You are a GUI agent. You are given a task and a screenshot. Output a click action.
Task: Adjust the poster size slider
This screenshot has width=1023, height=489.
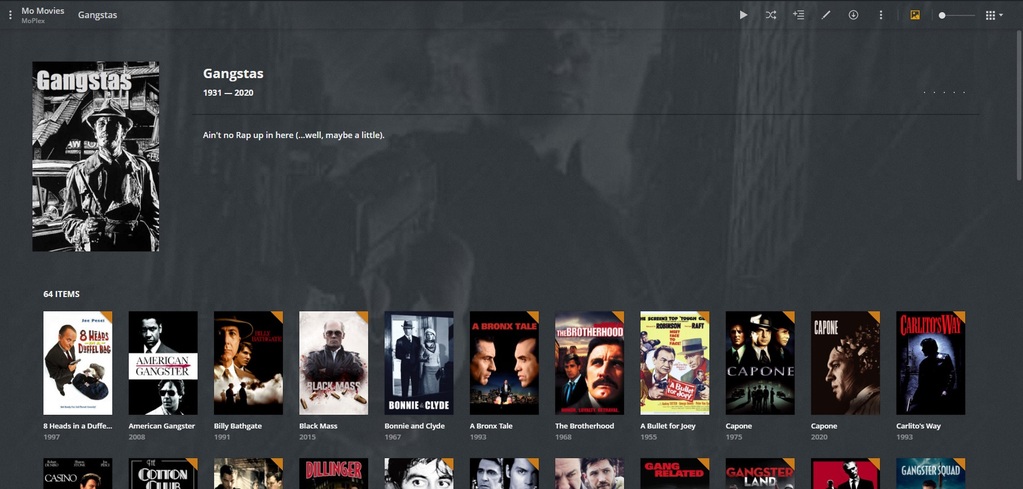(x=956, y=15)
